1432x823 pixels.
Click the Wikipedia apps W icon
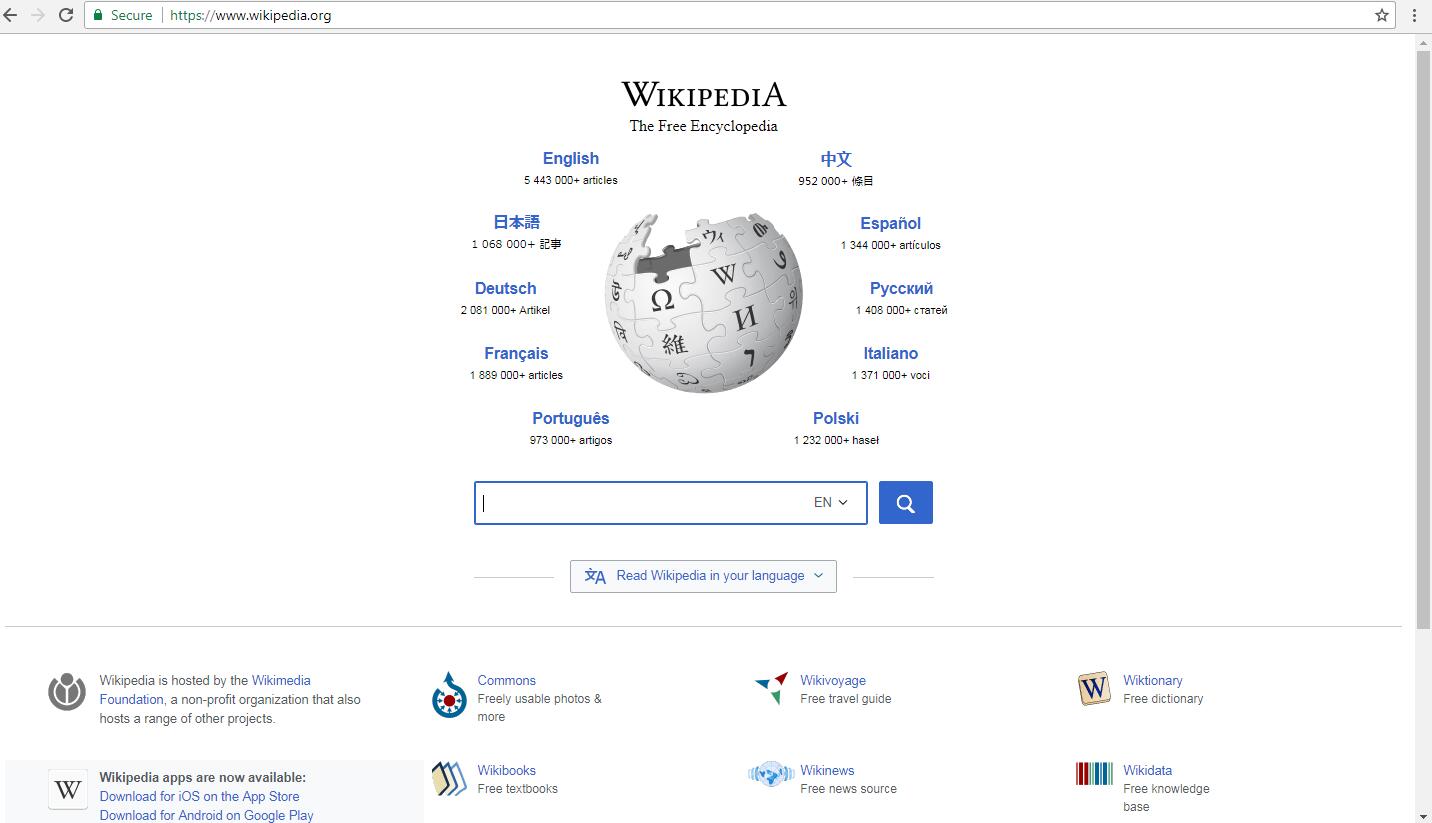(x=67, y=789)
